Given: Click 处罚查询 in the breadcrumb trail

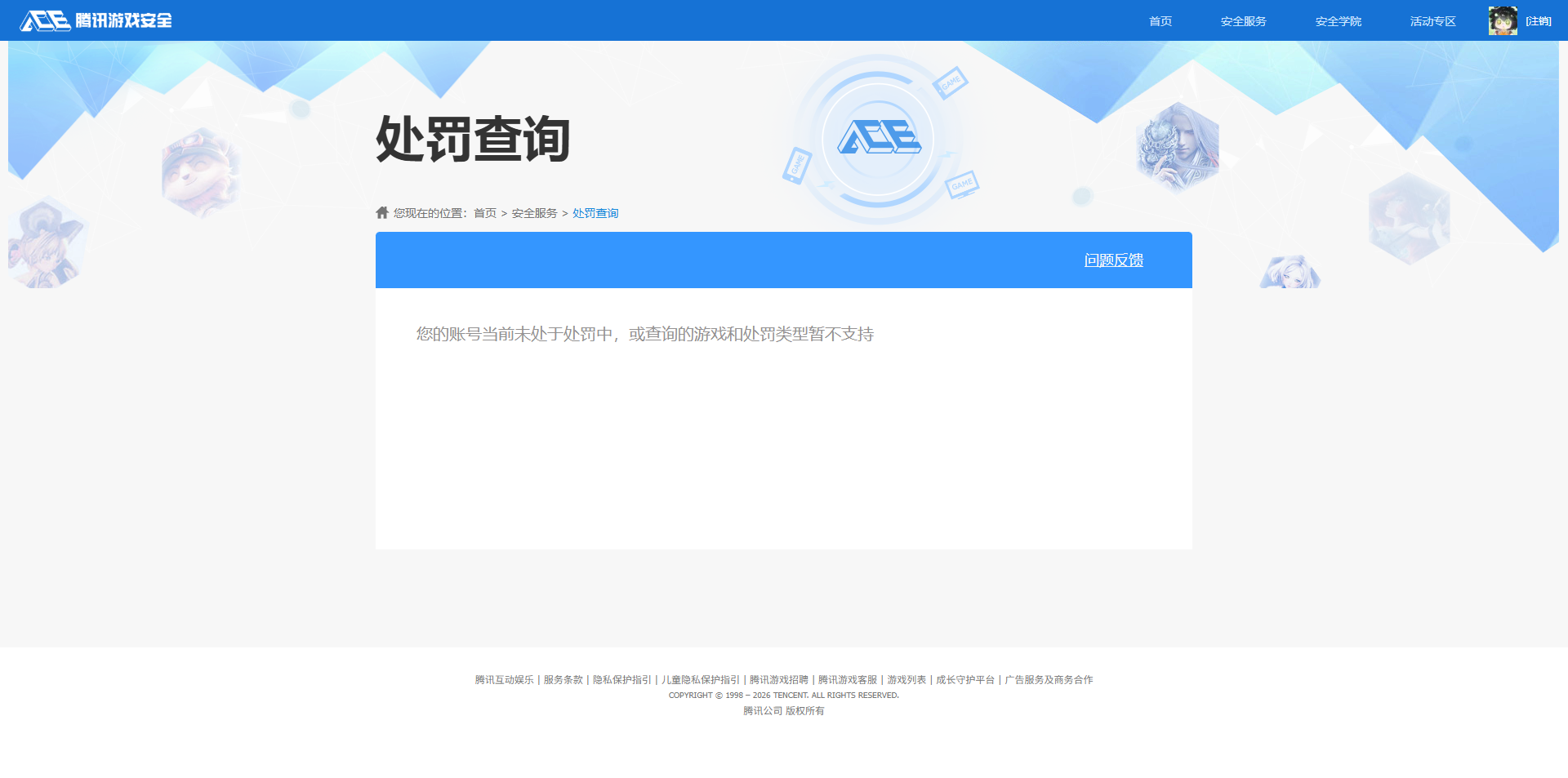Looking at the screenshot, I should click(595, 213).
